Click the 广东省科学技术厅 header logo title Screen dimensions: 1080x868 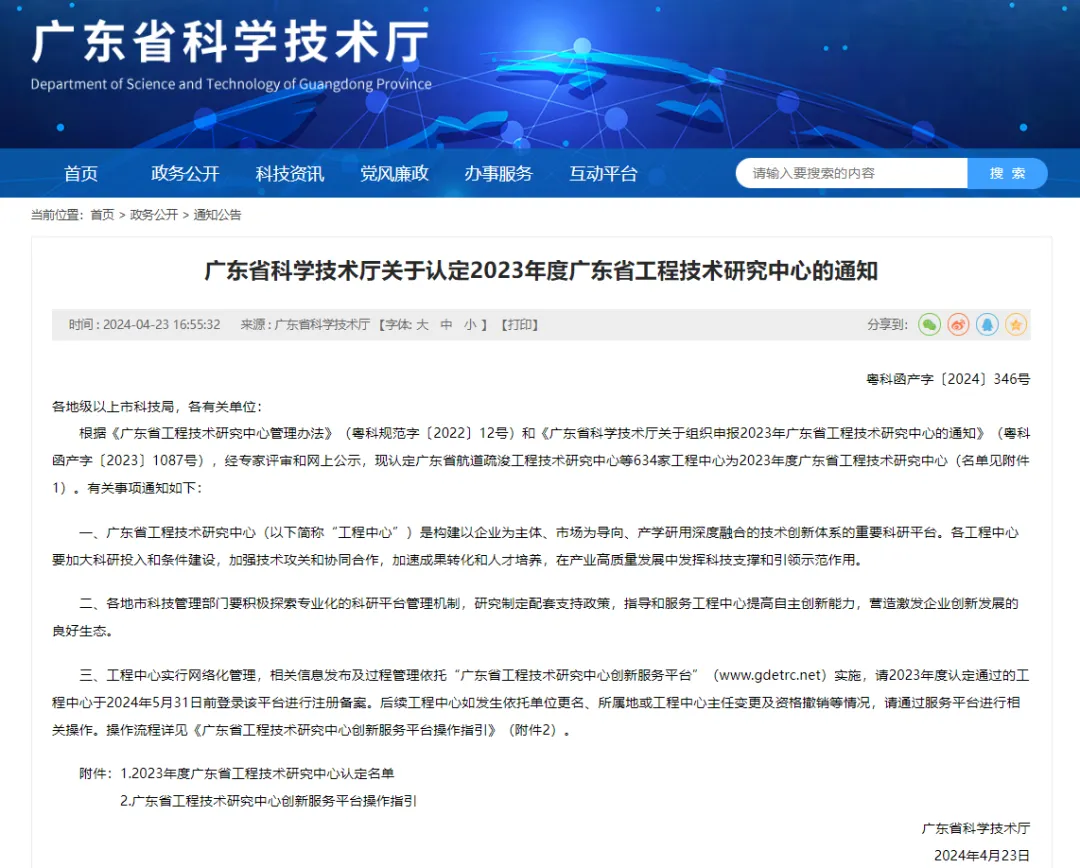point(231,42)
